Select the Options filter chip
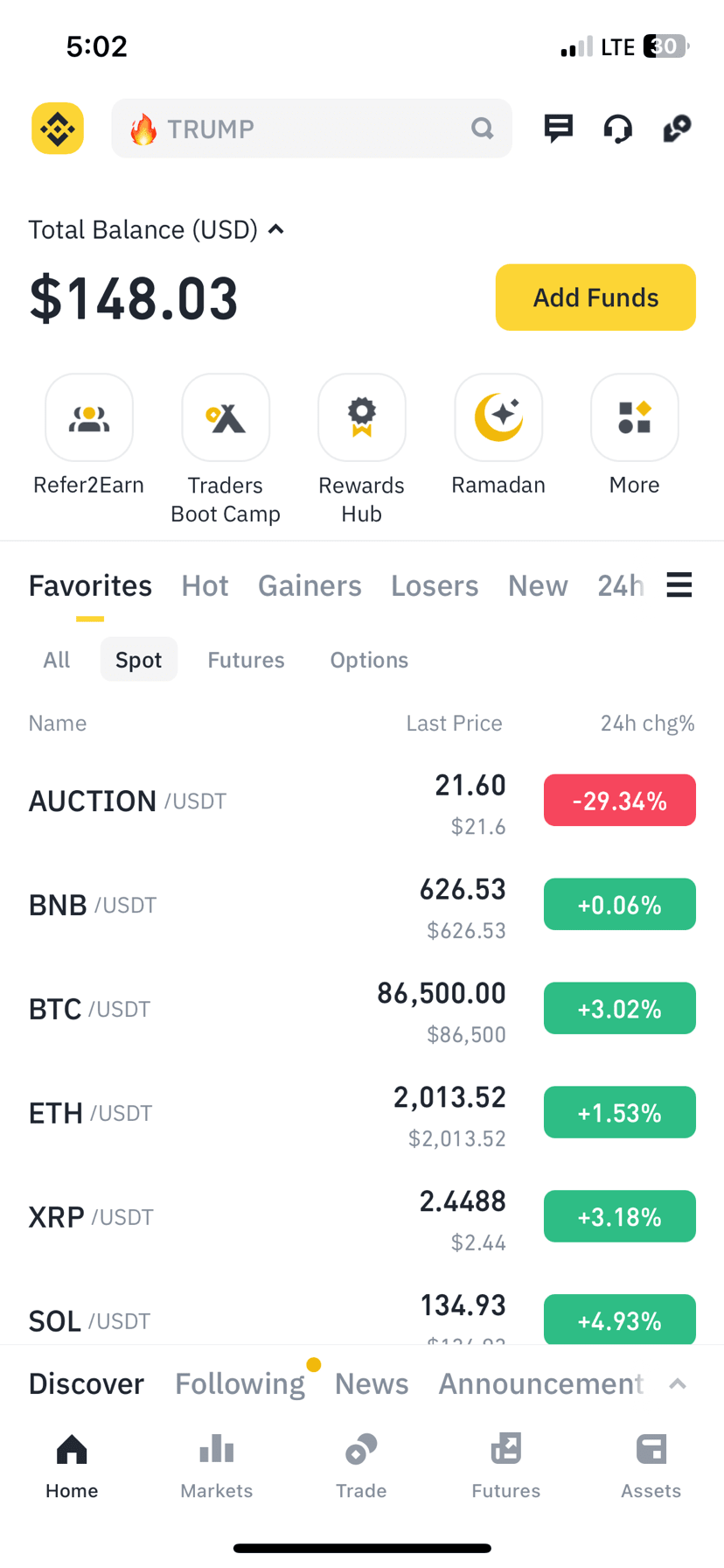Viewport: 724px width, 1568px height. tap(369, 660)
